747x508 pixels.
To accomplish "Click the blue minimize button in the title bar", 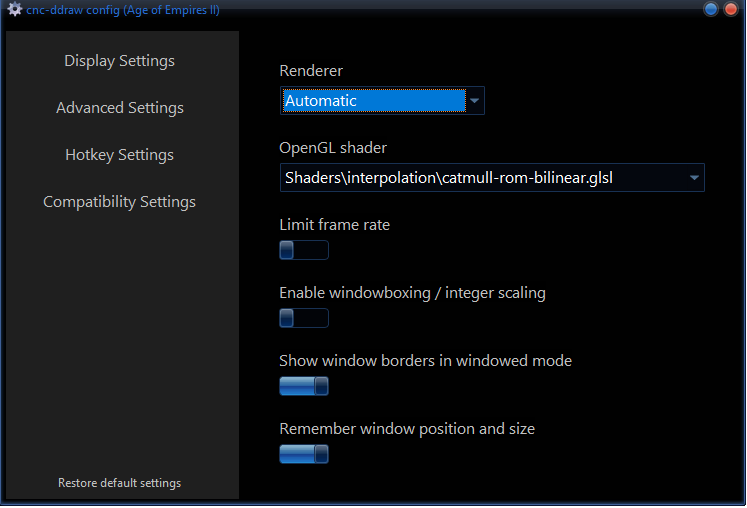I will (x=711, y=10).
